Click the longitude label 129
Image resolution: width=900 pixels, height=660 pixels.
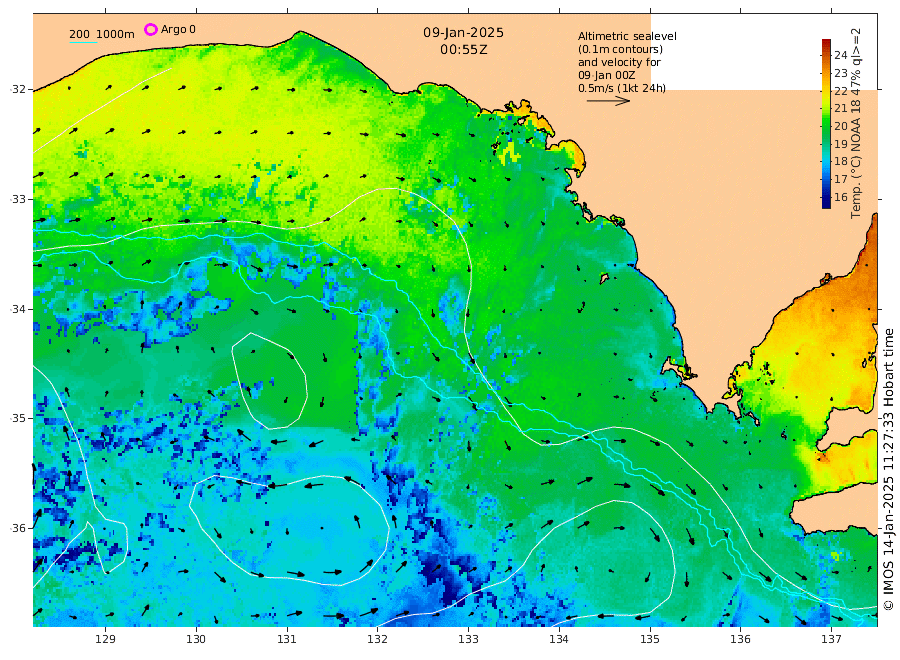coord(106,639)
